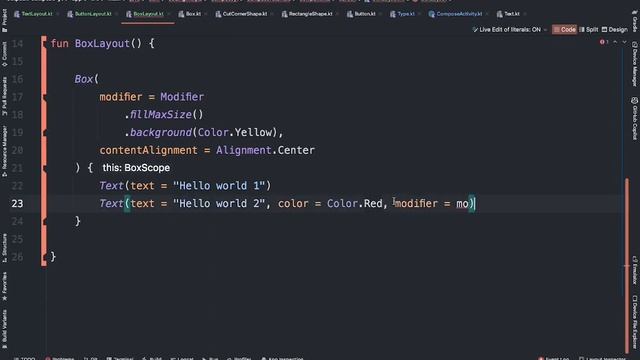640x360 pixels.
Task: Toggle fold marker at line 24
Action: pos(44,222)
